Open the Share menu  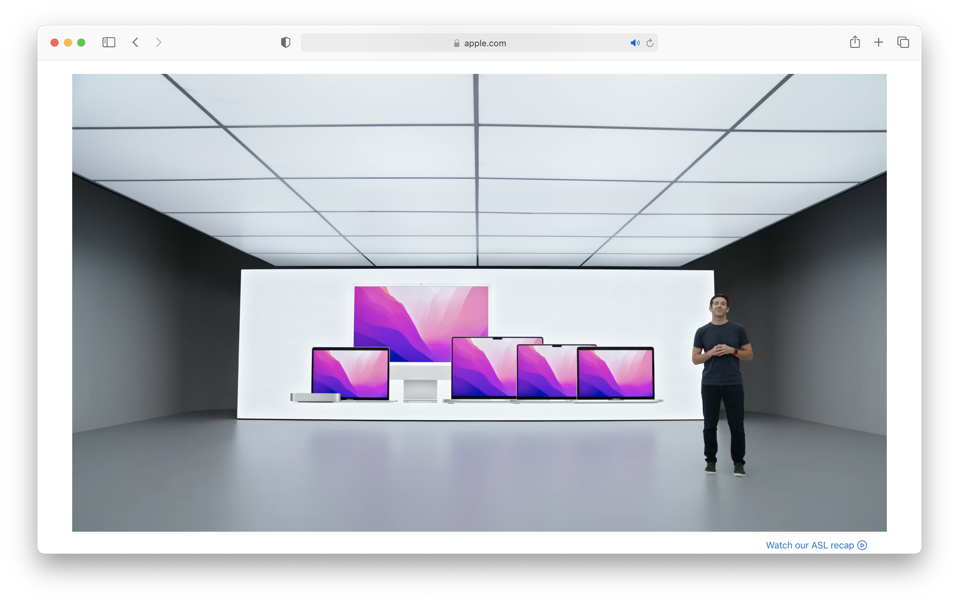pos(854,43)
